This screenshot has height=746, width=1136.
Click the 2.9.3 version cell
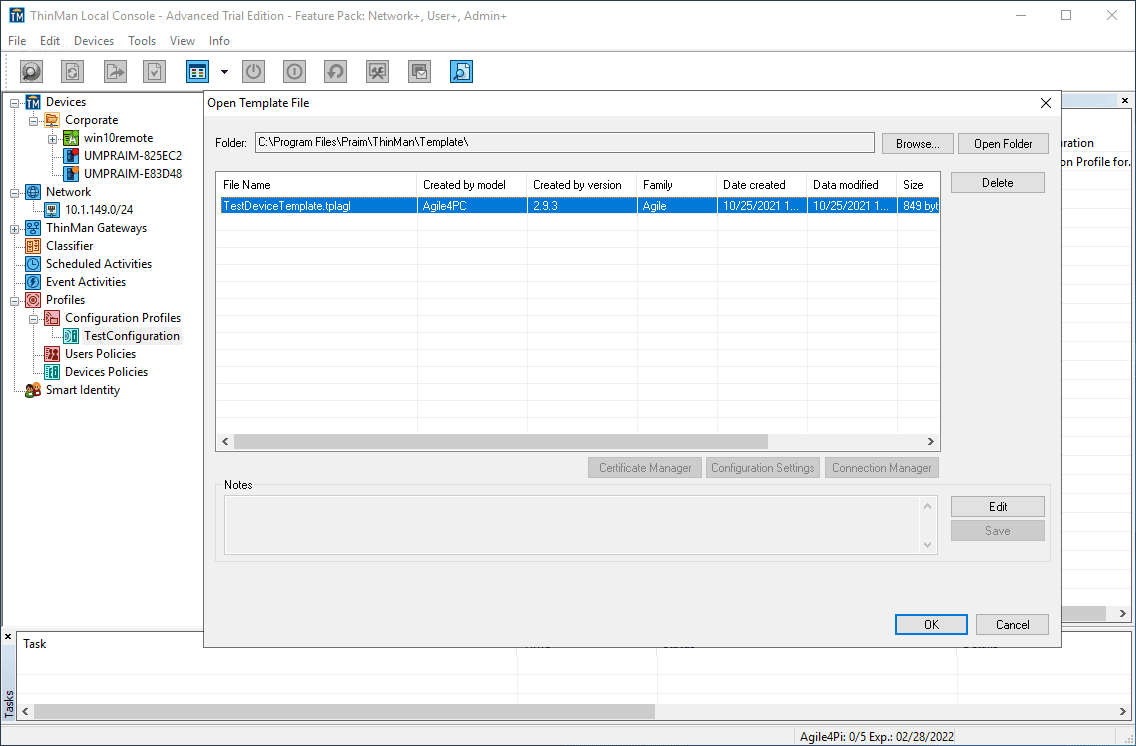[582, 206]
